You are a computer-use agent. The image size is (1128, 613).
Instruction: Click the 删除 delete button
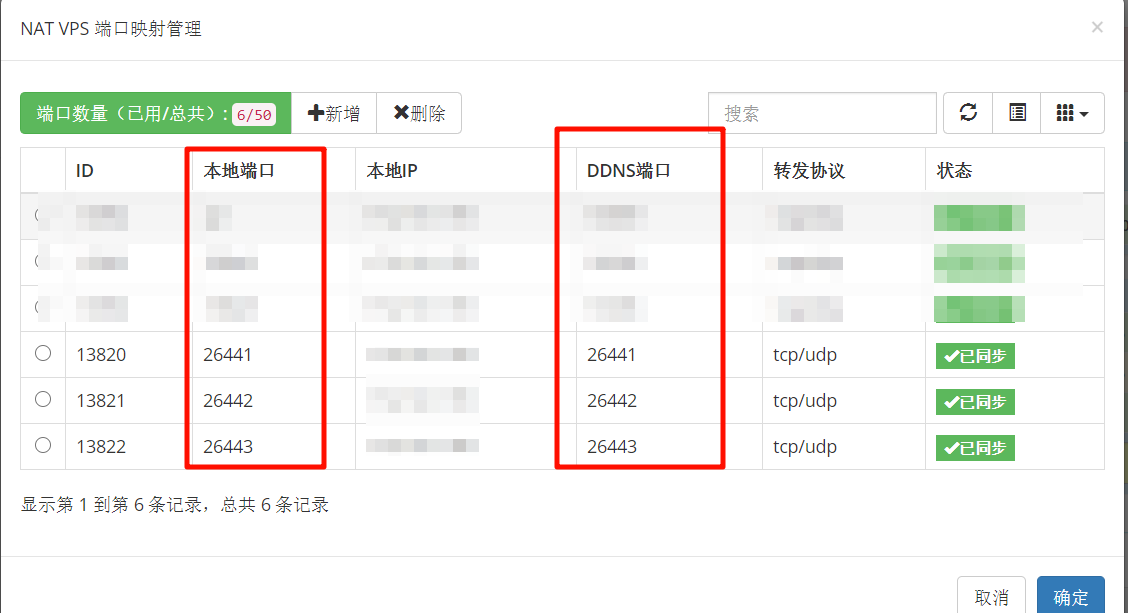pyautogui.click(x=419, y=113)
